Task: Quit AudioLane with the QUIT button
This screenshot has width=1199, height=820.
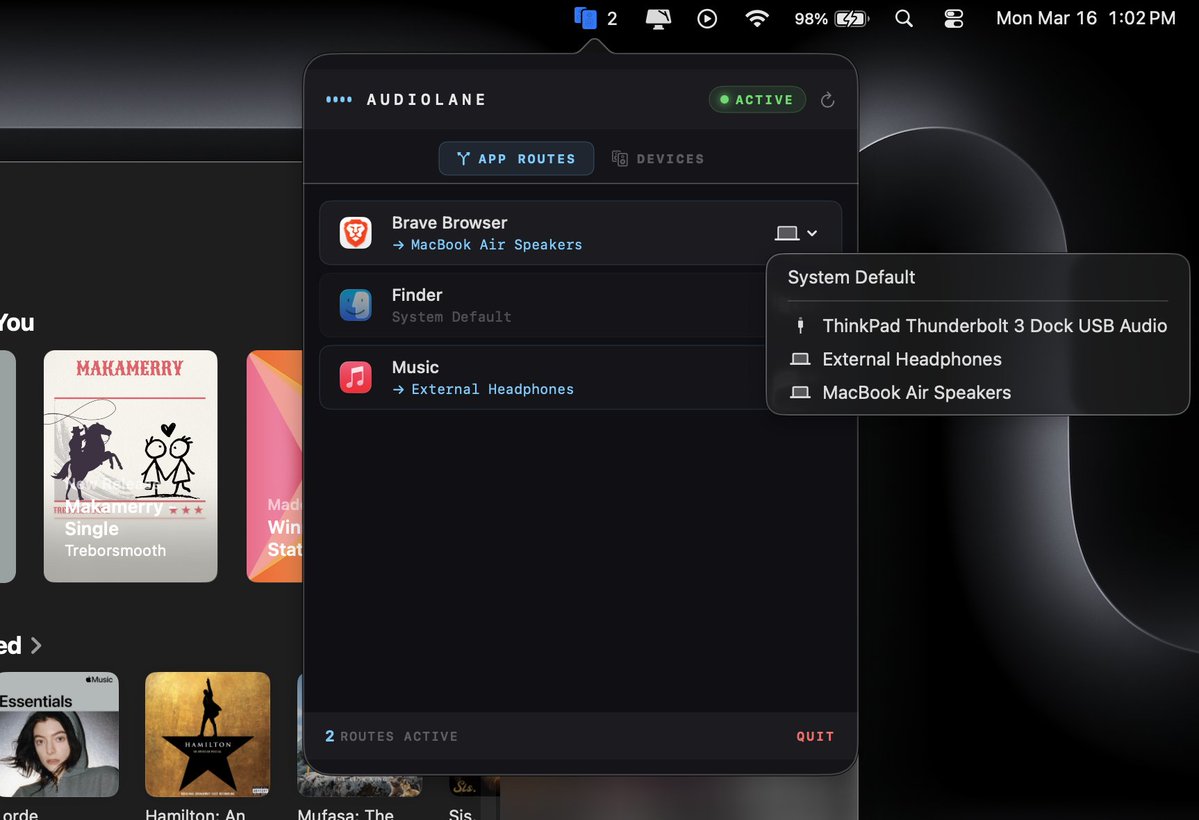Action: point(815,736)
